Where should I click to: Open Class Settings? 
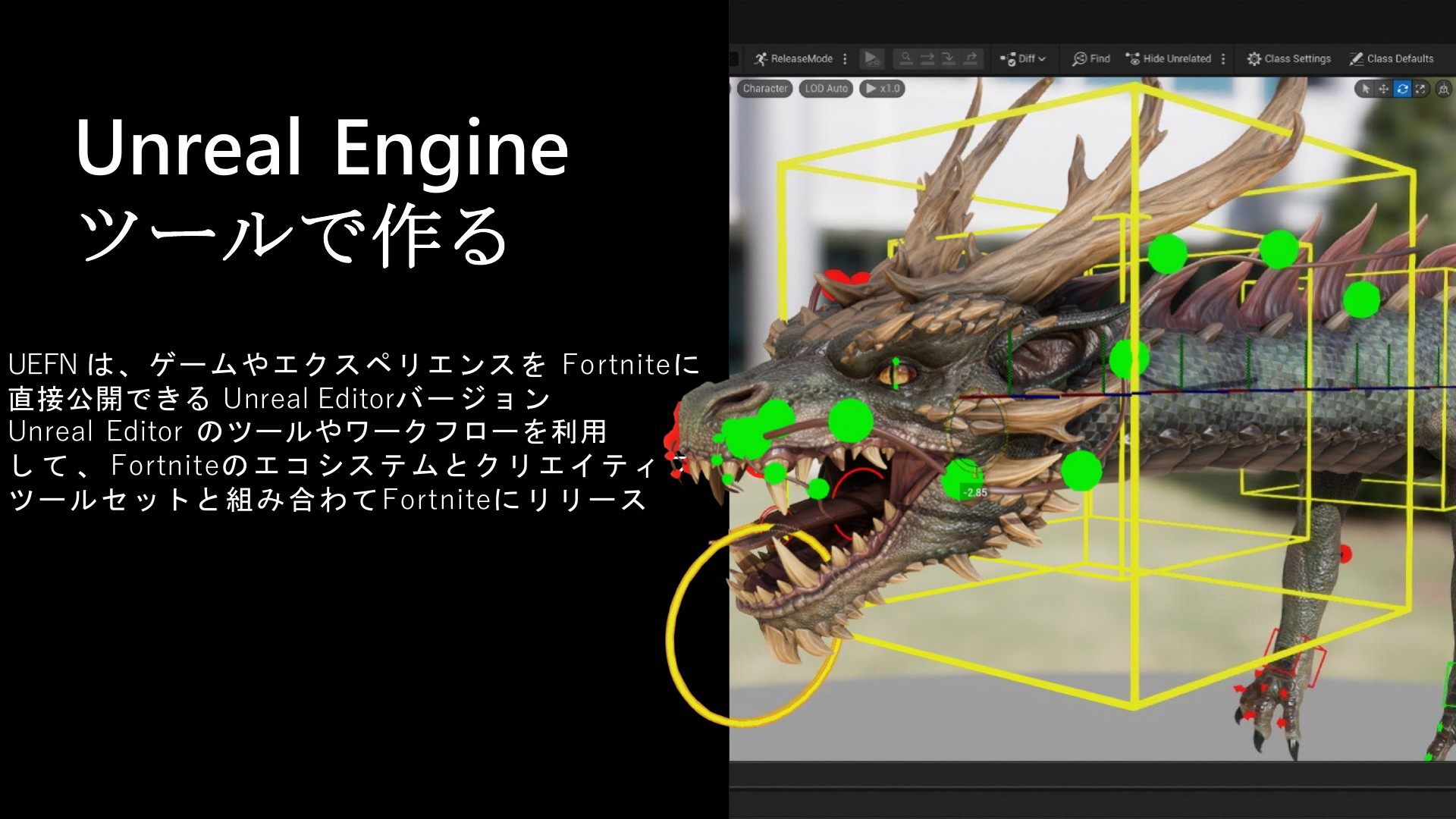point(1289,58)
